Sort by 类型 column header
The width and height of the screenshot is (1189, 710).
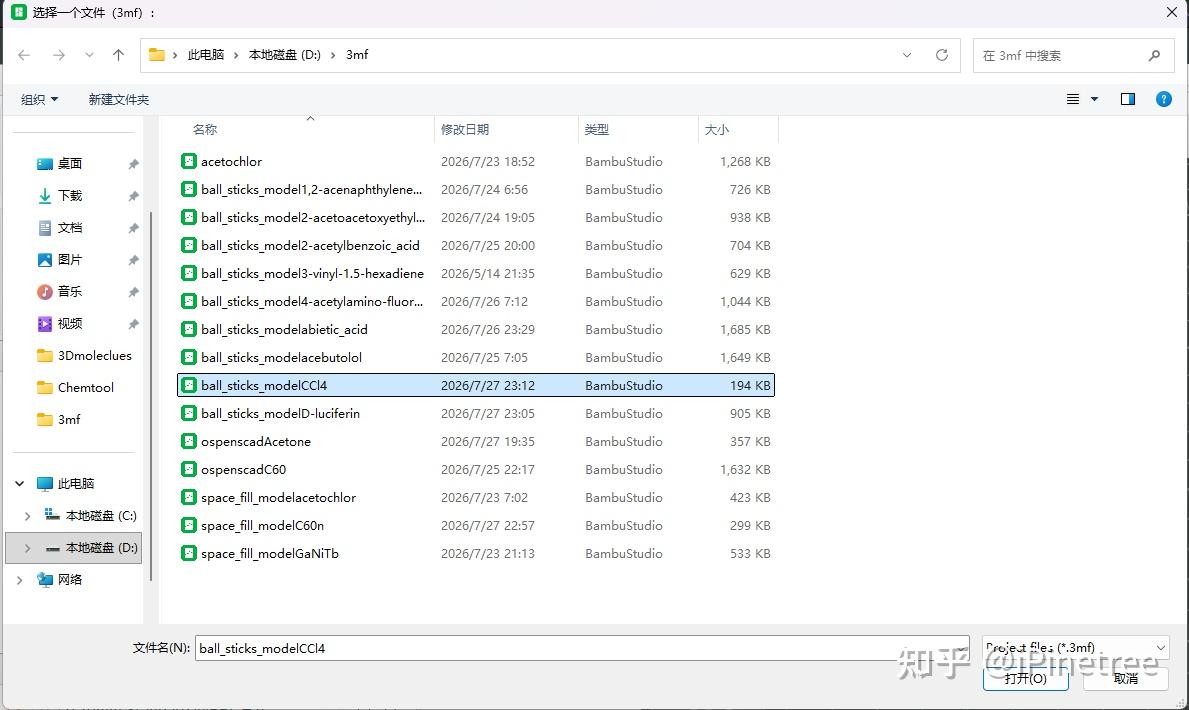pyautogui.click(x=597, y=130)
